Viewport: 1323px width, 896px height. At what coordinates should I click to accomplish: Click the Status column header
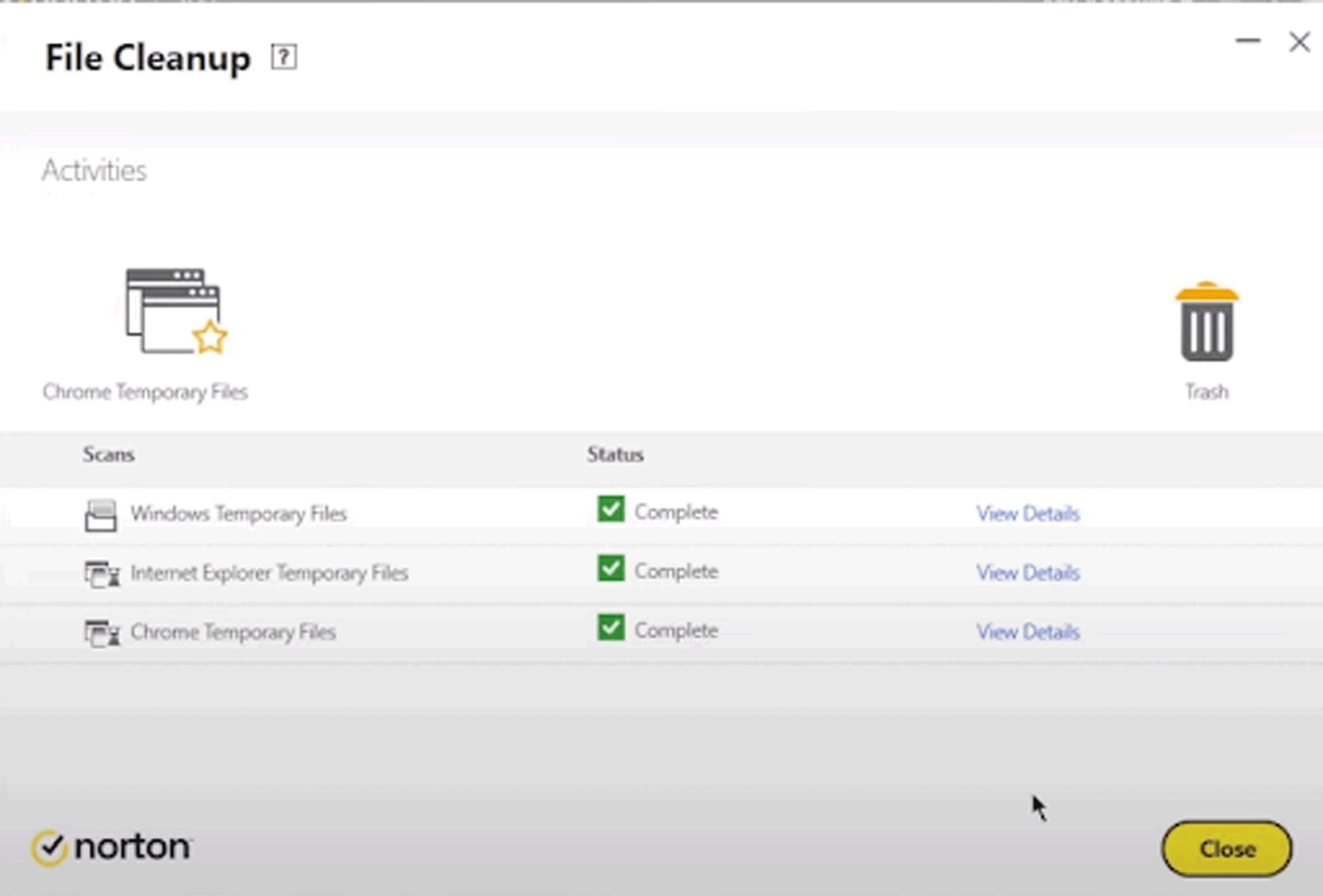point(615,454)
